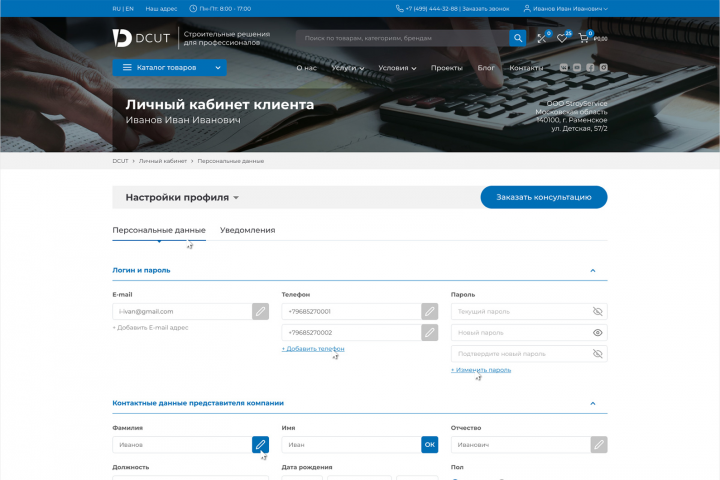The image size is (720, 480).
Task: Expand the Каталог товаров dropdown arrow
Action: tap(218, 68)
